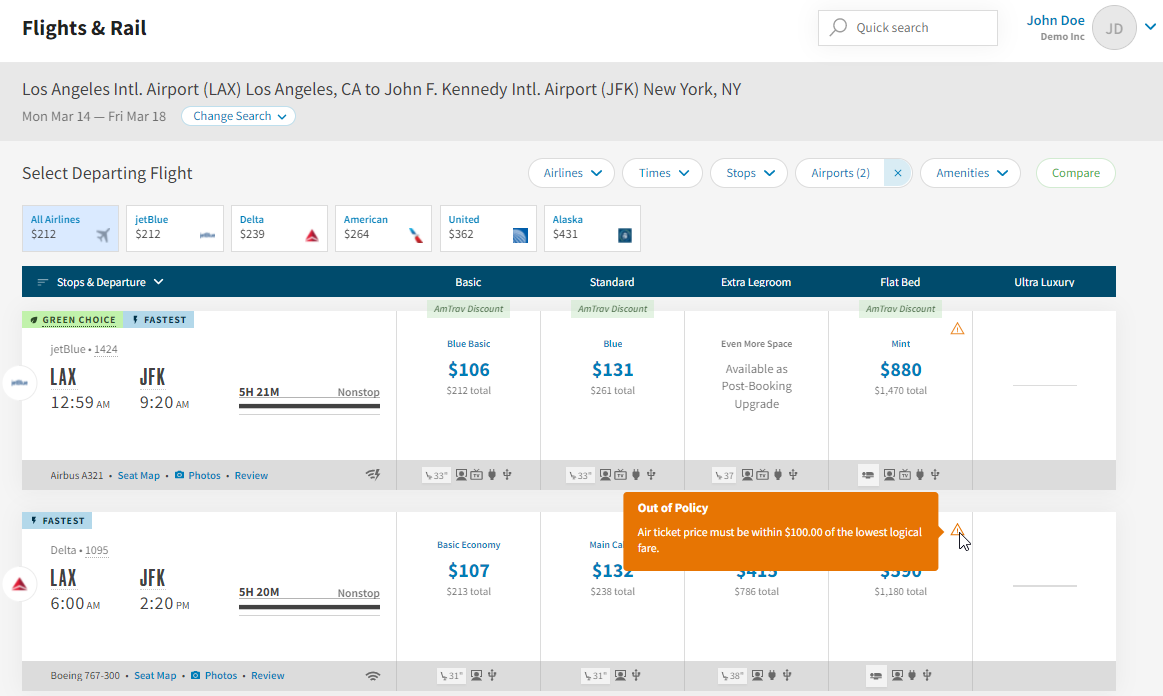Click the Quick search magnifier icon

tap(838, 27)
